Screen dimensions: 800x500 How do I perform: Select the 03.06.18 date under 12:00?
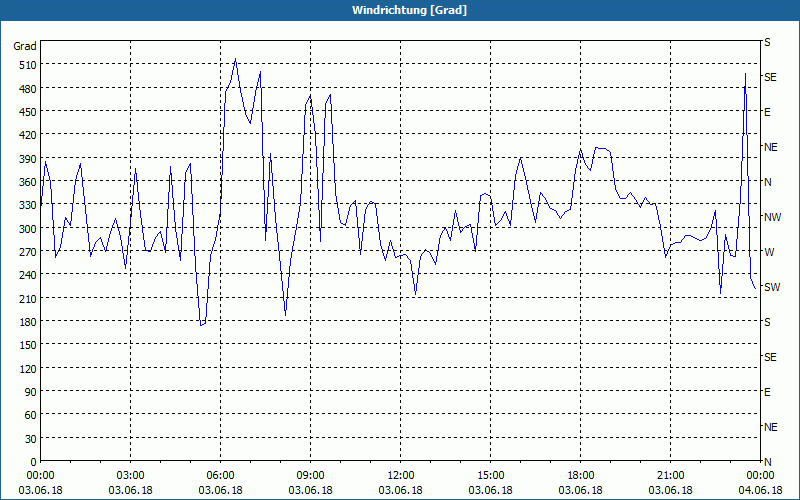click(401, 491)
